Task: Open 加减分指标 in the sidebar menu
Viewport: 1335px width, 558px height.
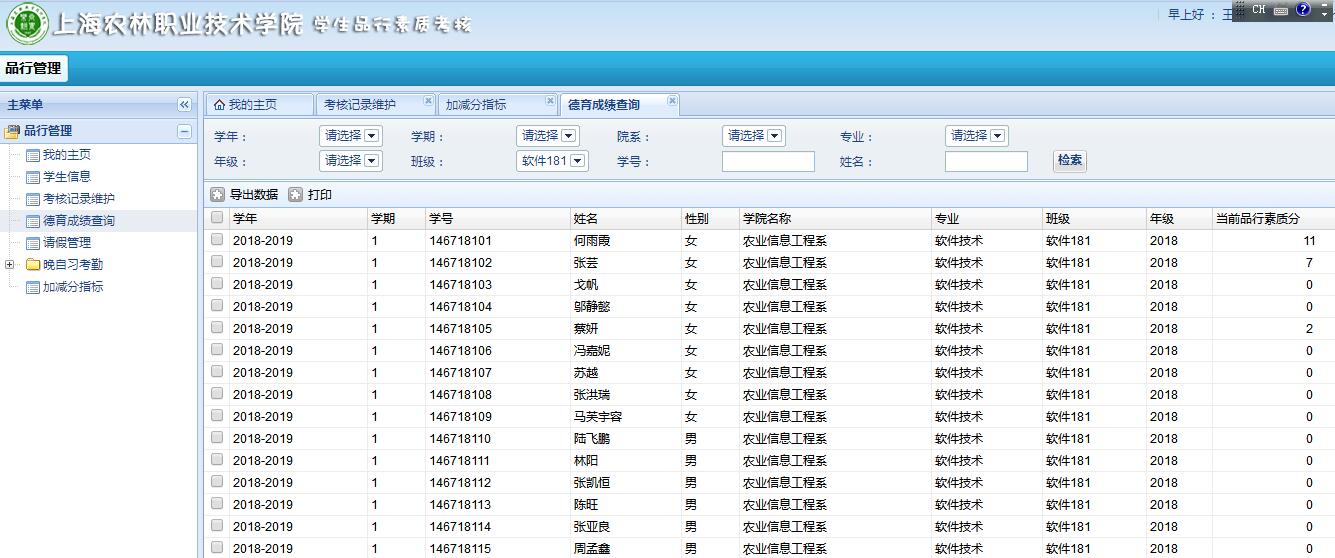Action: tap(72, 287)
